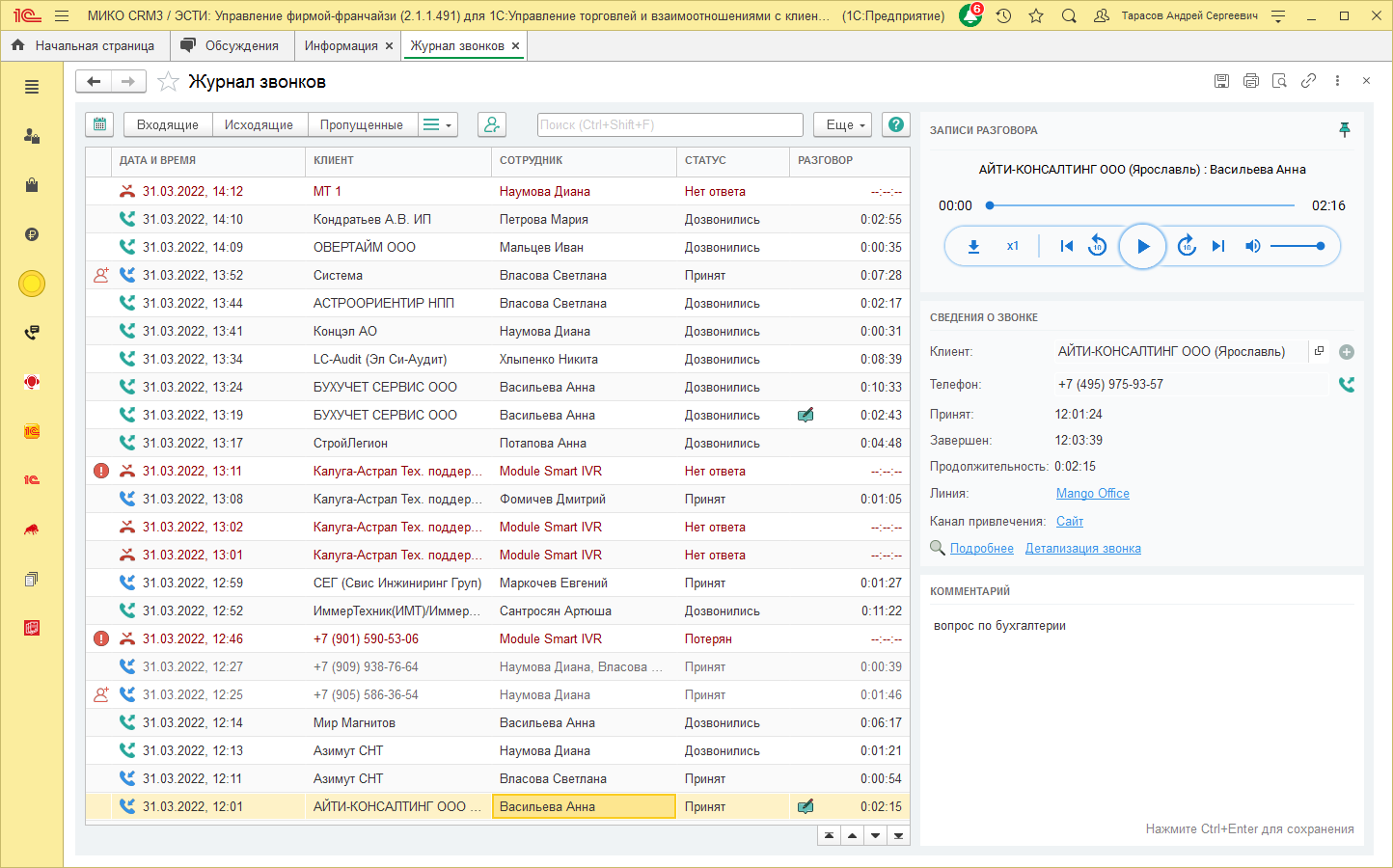1393x868 pixels.
Task: Mute the player volume speaker icon
Action: [1252, 247]
